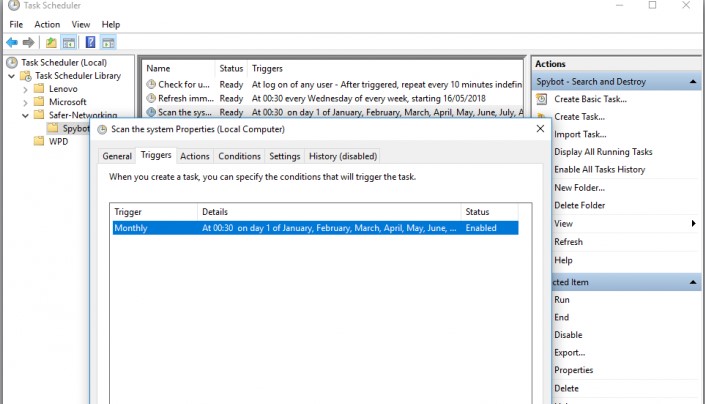705x404 pixels.
Task: Click the Back arrow toolbar icon
Action: click(x=12, y=43)
